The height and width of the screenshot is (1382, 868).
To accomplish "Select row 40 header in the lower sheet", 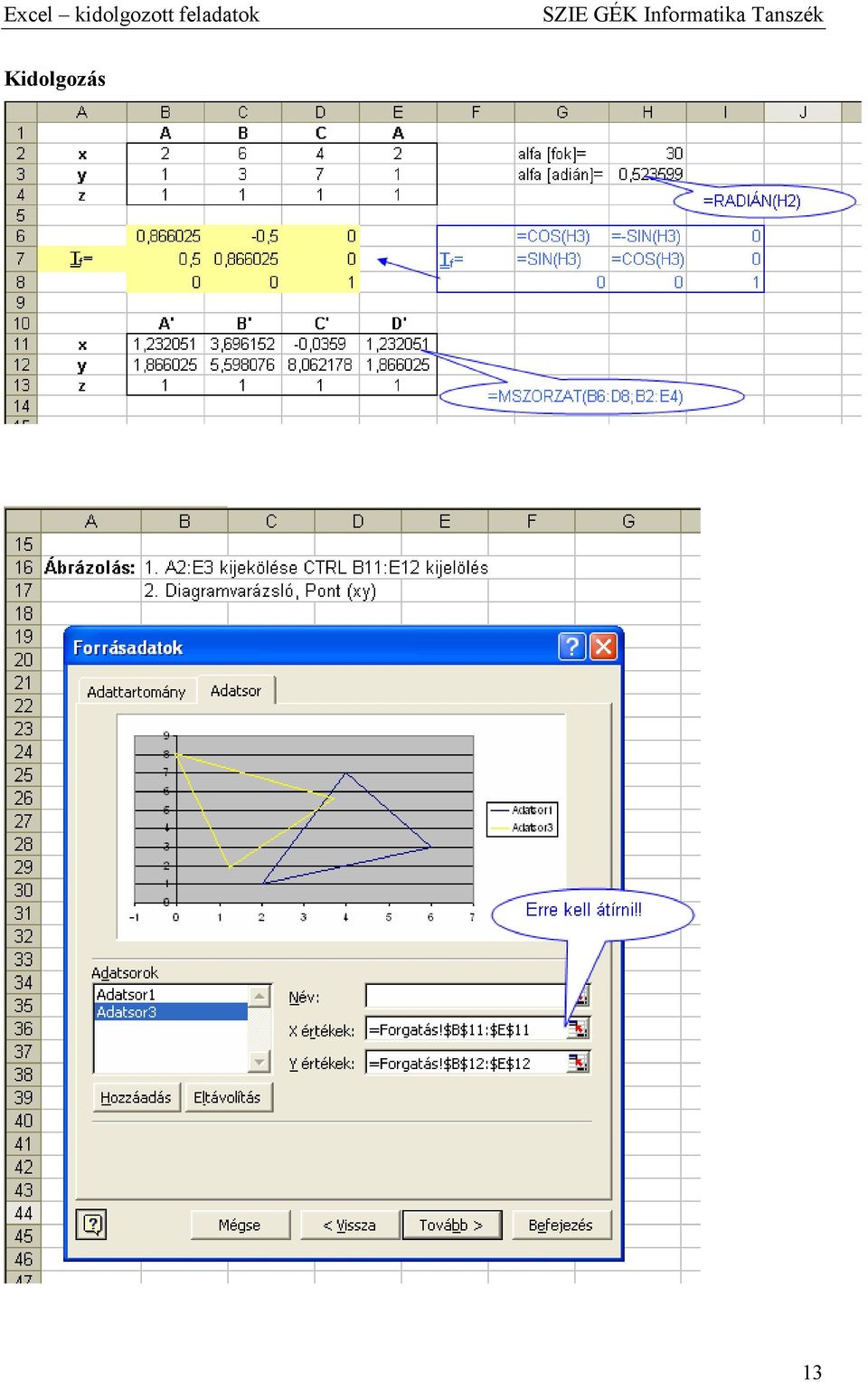I will (24, 1121).
